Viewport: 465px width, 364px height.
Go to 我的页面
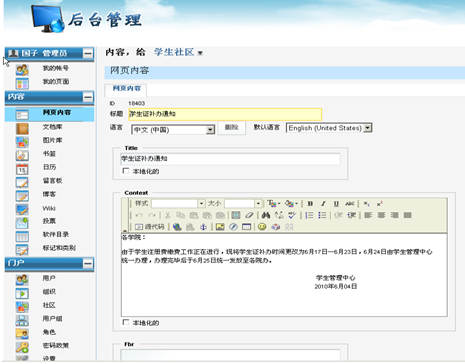coord(56,81)
